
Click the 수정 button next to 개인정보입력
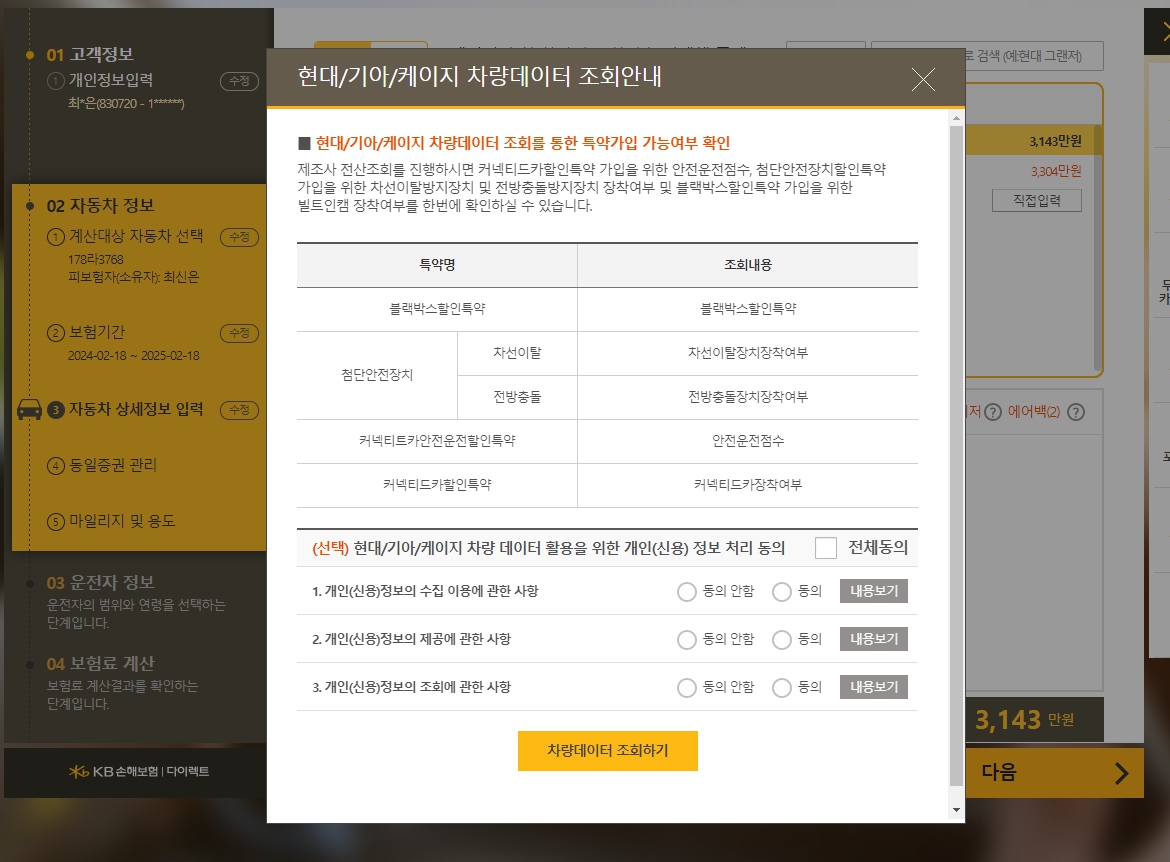240,81
